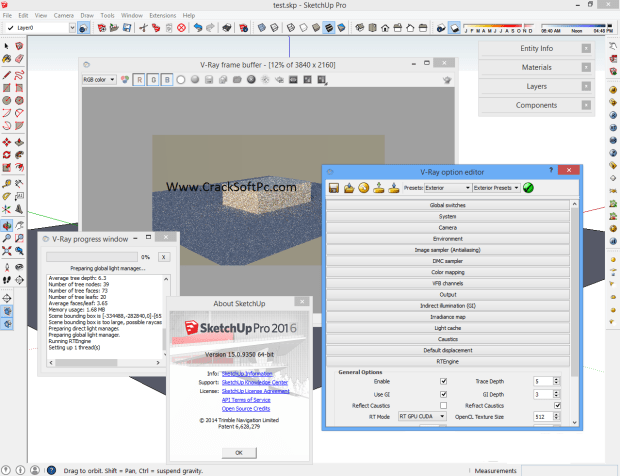This screenshot has width=620, height=476.
Task: Expand the Environment rollout
Action: click(447, 239)
